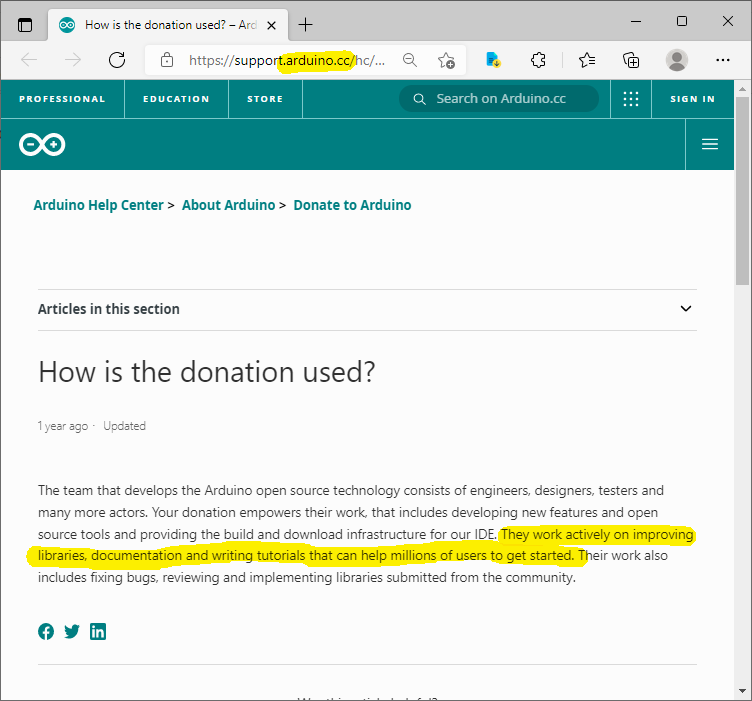Go to Arduino Help Center breadcrumb

pos(98,205)
